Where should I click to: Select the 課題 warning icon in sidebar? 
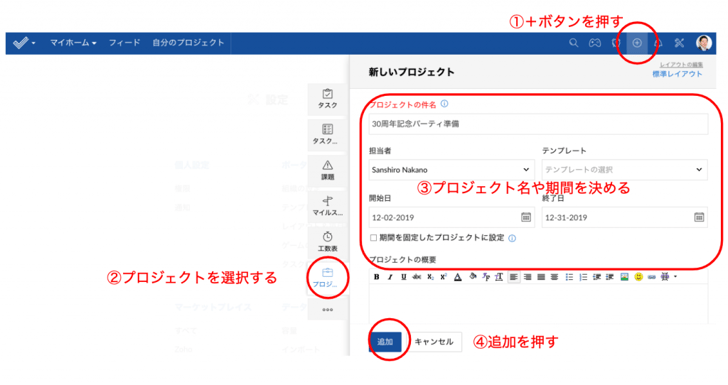[327, 170]
